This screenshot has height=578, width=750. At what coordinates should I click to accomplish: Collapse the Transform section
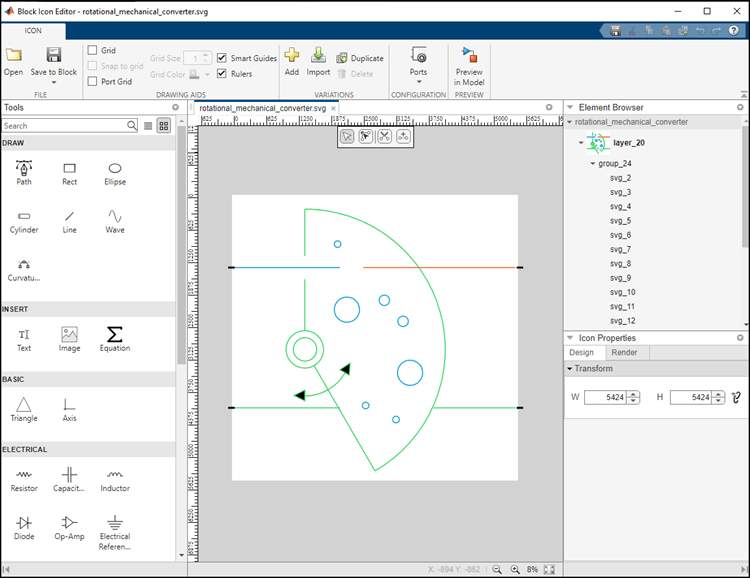click(570, 368)
